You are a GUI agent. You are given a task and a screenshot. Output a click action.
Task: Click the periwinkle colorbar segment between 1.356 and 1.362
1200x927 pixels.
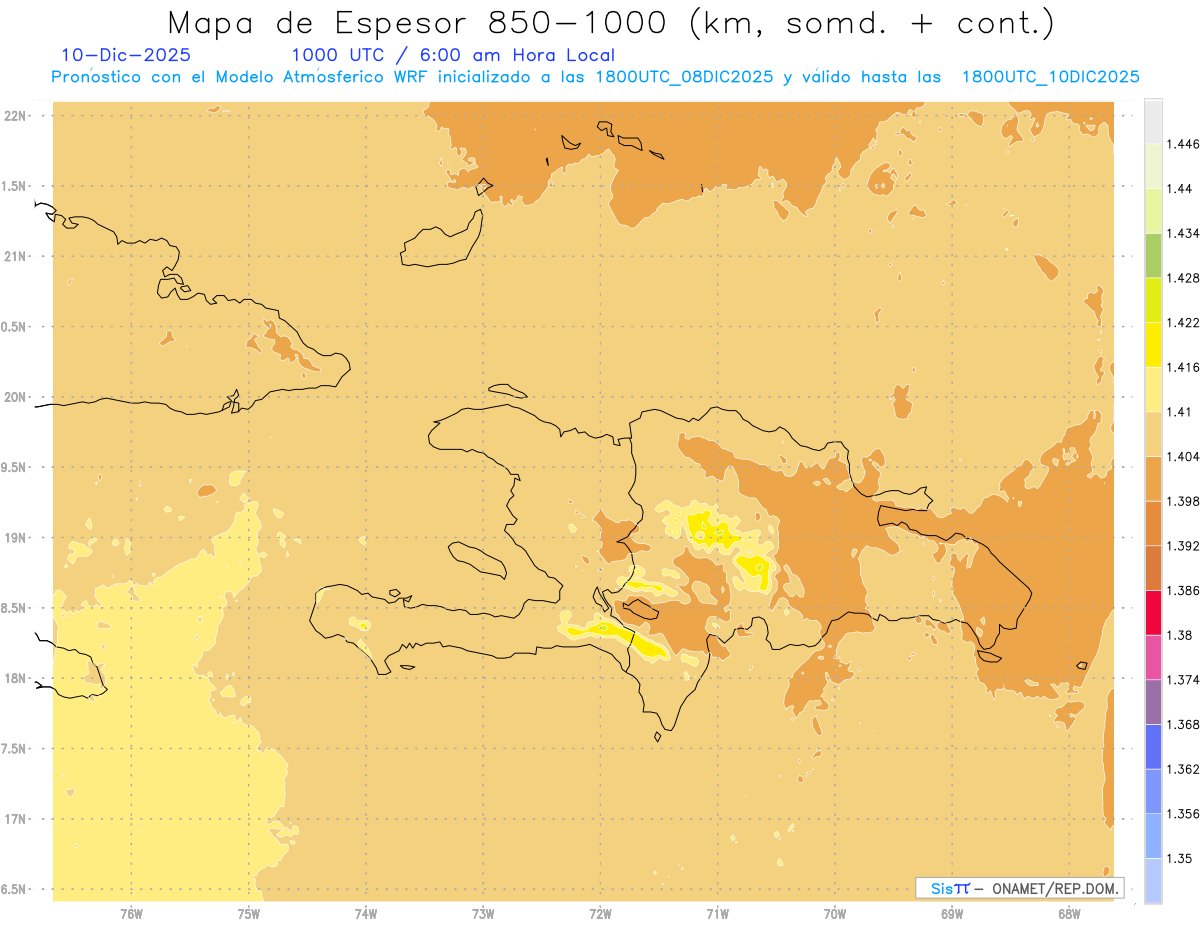coord(1153,791)
